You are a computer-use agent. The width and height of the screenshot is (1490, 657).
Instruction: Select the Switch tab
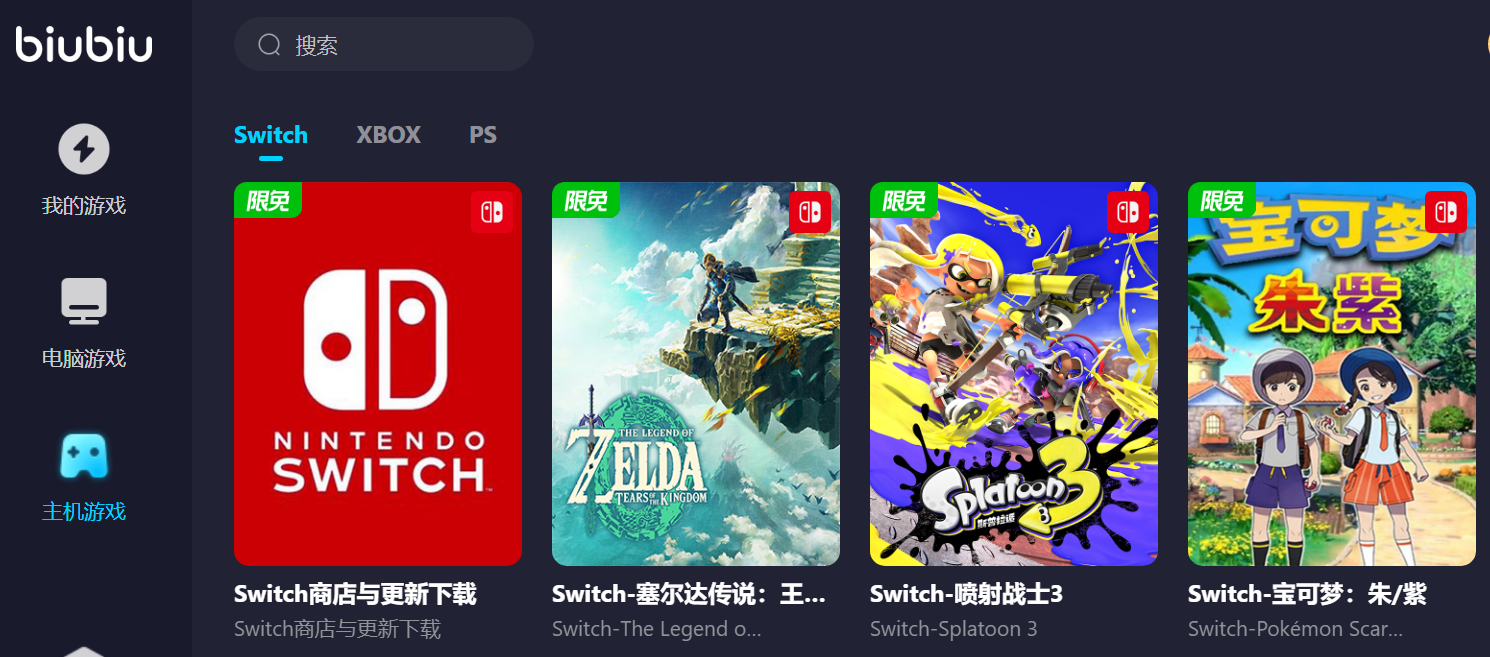click(271, 135)
